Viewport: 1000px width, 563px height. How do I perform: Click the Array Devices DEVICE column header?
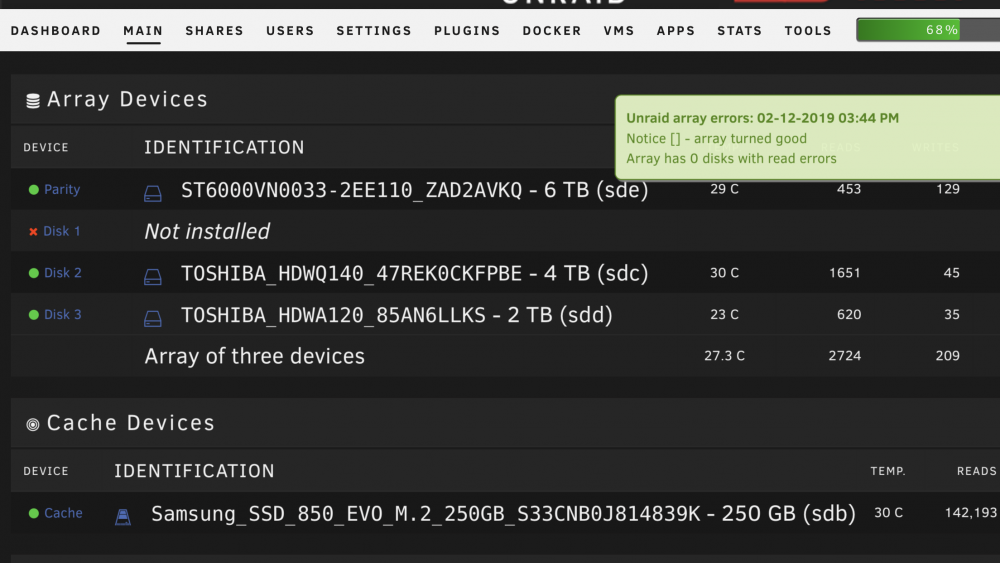pyautogui.click(x=46, y=147)
